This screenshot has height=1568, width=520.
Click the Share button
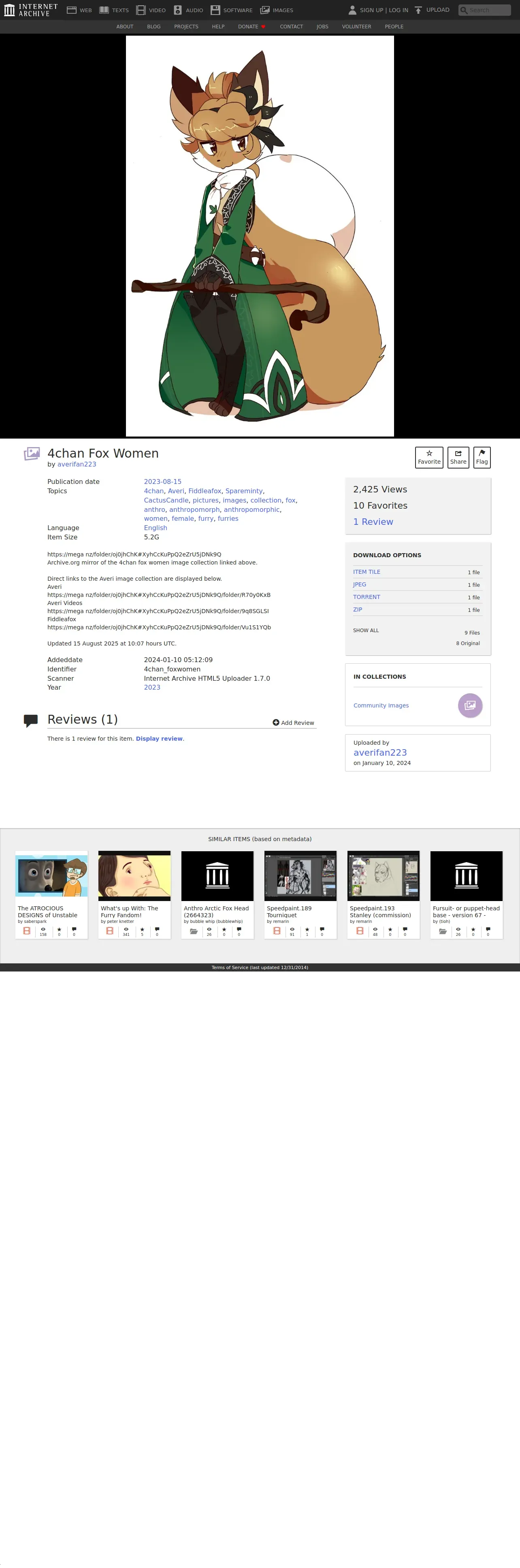[x=458, y=458]
